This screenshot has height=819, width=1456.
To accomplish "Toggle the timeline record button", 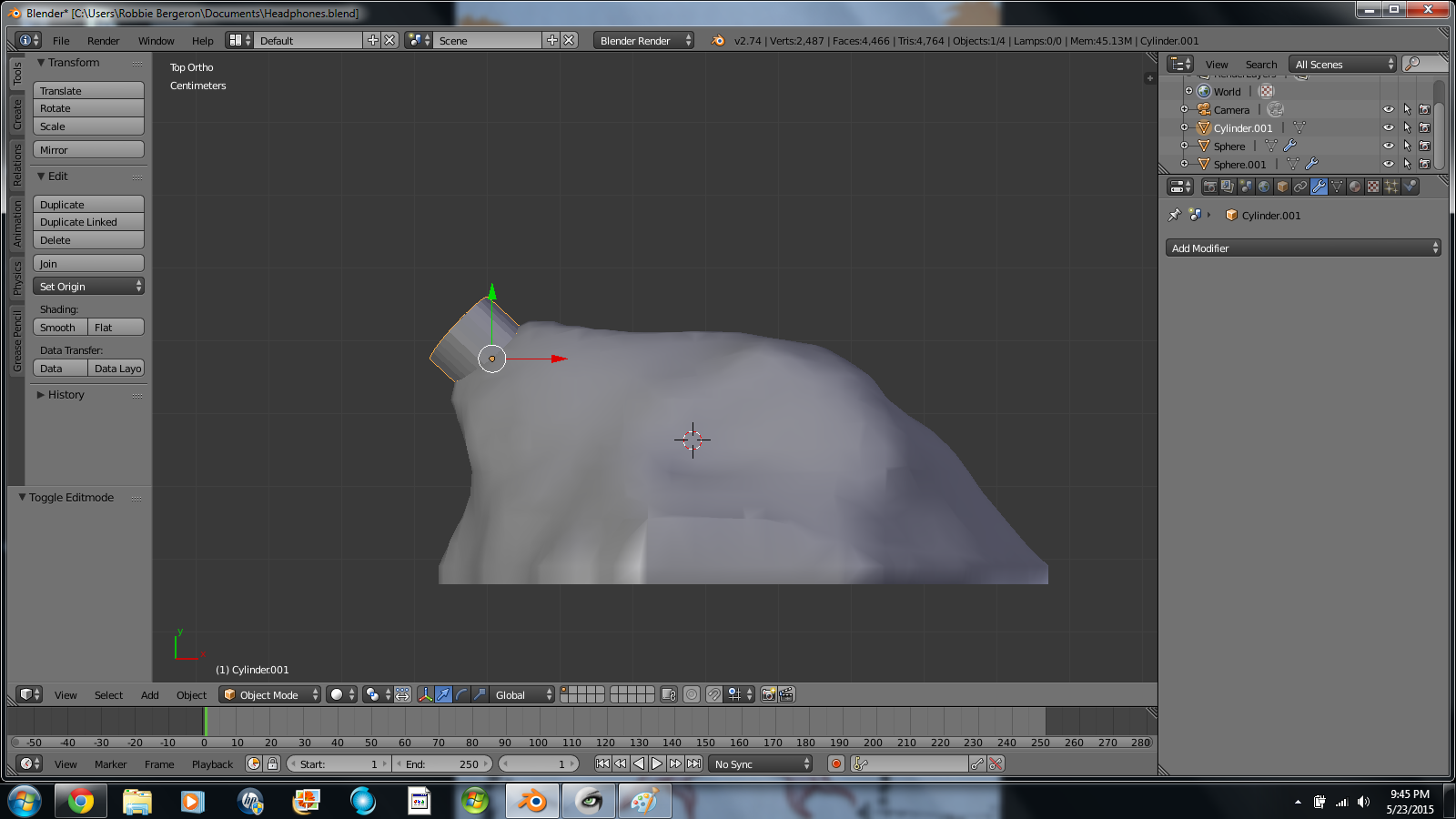I will tap(836, 763).
